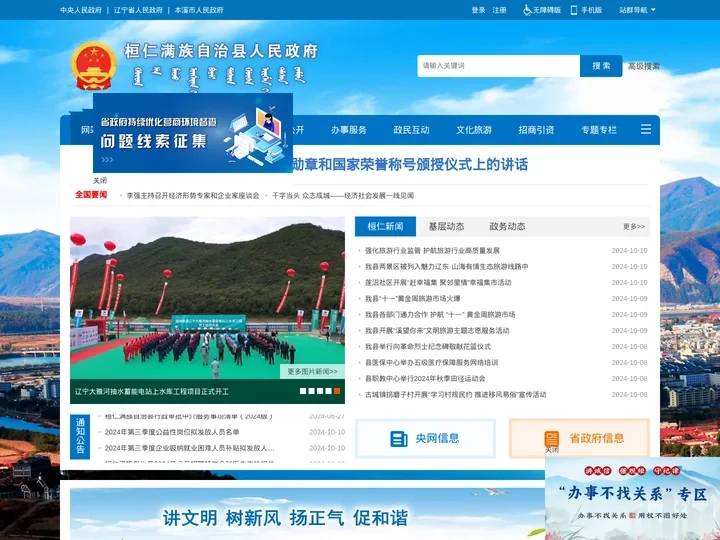Screen dimensions: 720x540
Task: Expand the 站群导航 dropdown
Action: tap(637, 10)
